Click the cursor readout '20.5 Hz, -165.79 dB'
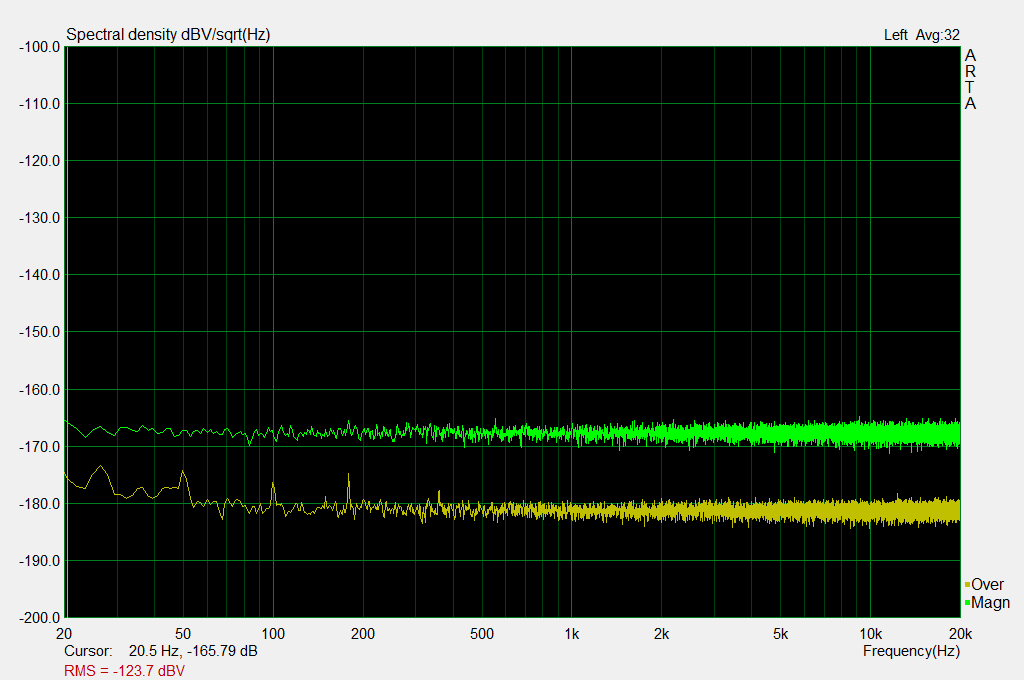Screen dimensions: 1024x680 coord(193,651)
